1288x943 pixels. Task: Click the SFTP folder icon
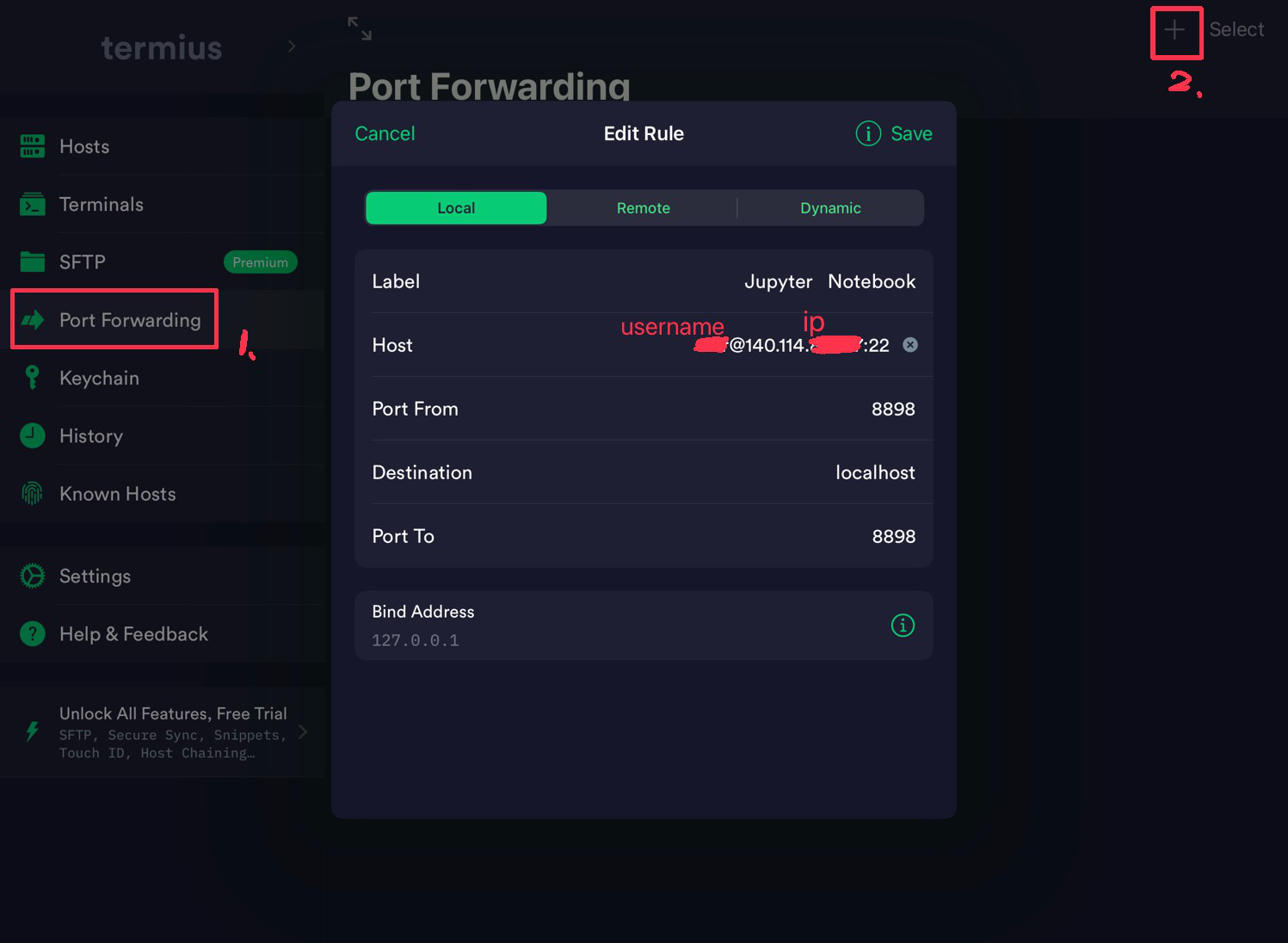(33, 262)
